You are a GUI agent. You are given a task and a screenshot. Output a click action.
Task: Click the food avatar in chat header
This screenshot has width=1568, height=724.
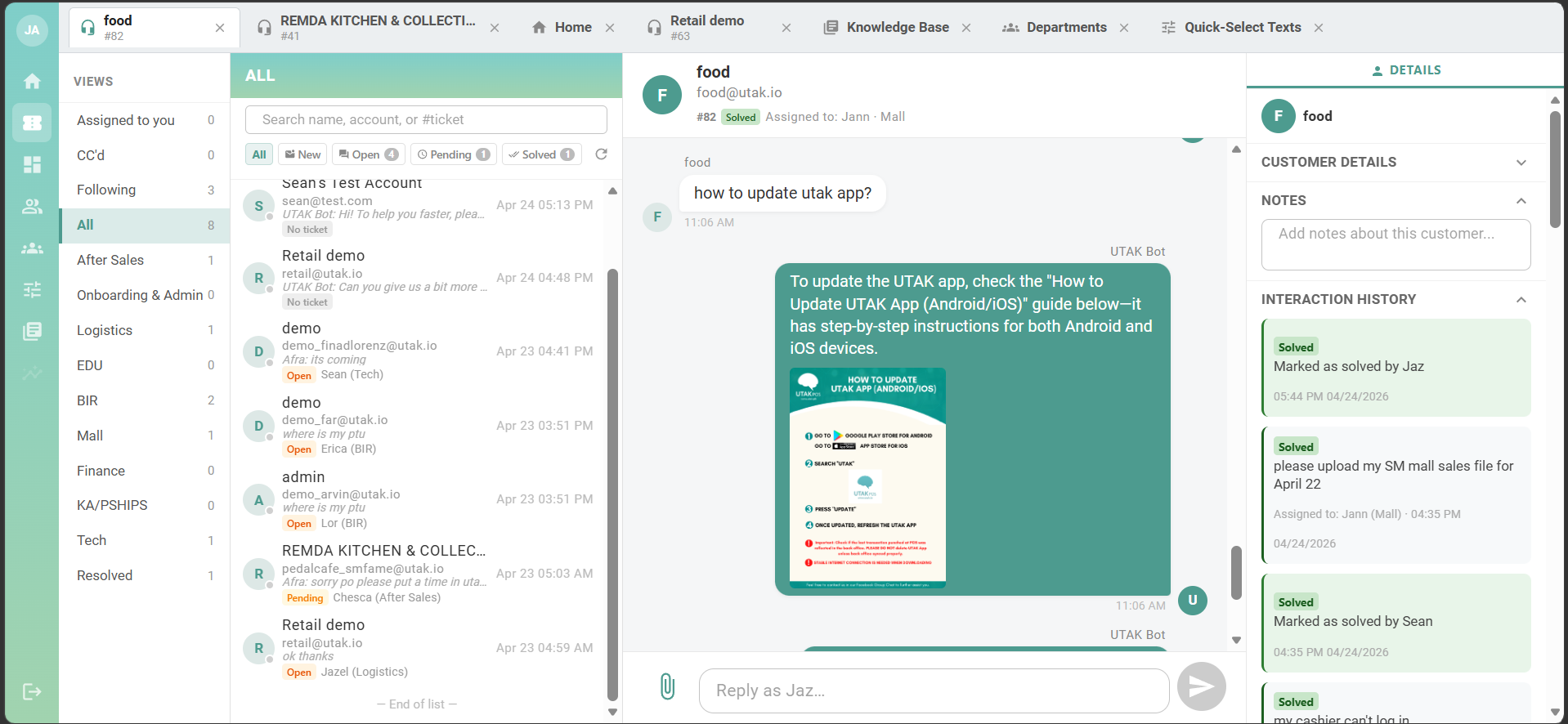pyautogui.click(x=662, y=95)
